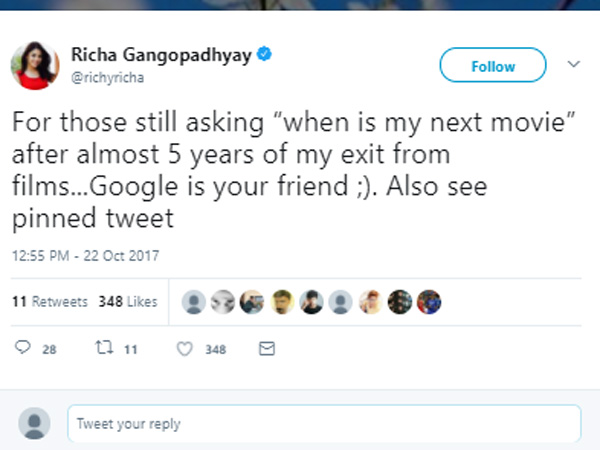Screen dimensions: 600x450
Task: Click the third liker avatar
Action: pyautogui.click(x=254, y=301)
